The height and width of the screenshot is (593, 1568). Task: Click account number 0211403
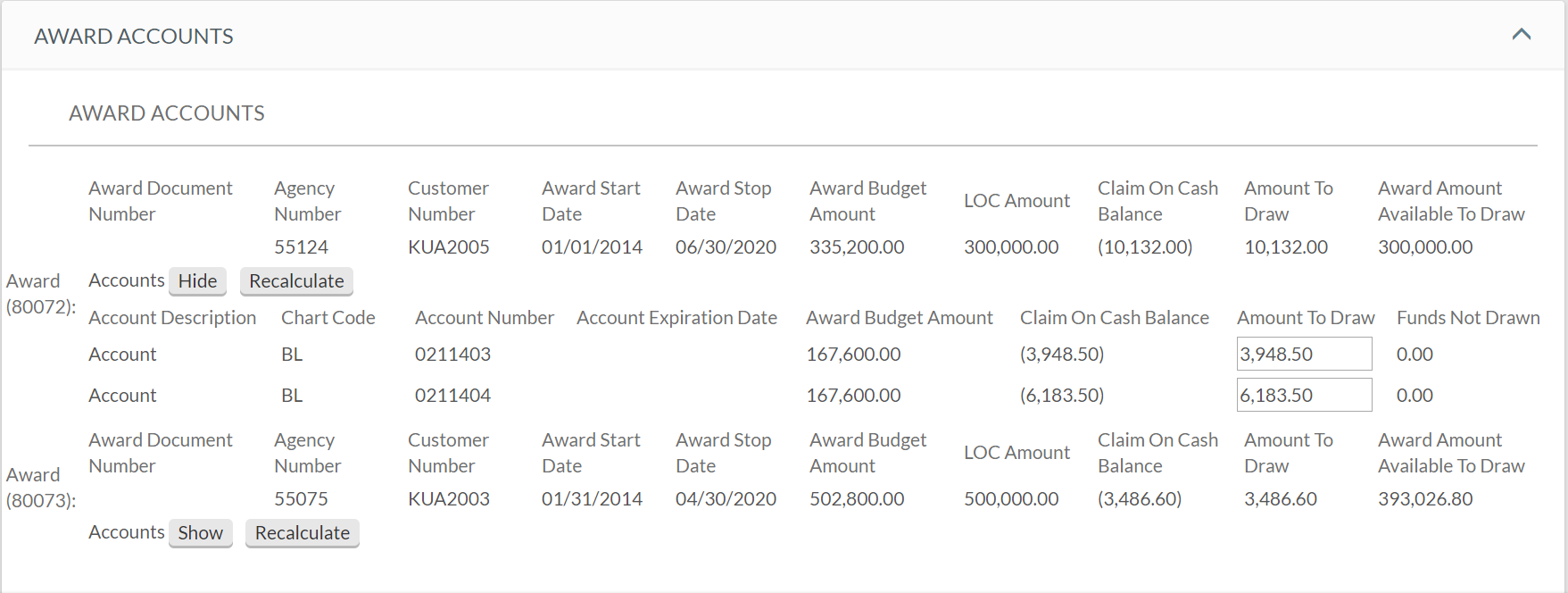[x=452, y=355]
